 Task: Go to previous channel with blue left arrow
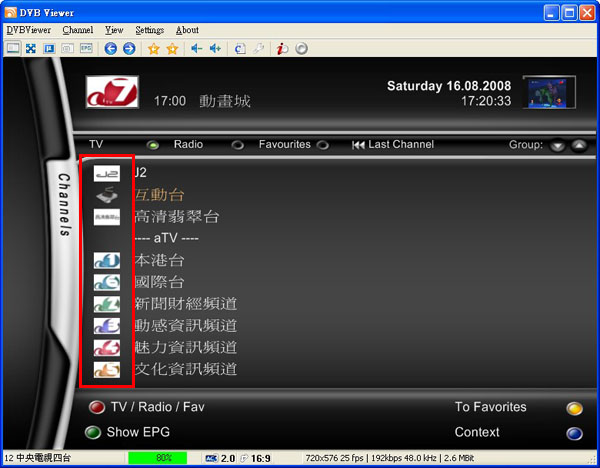111,48
